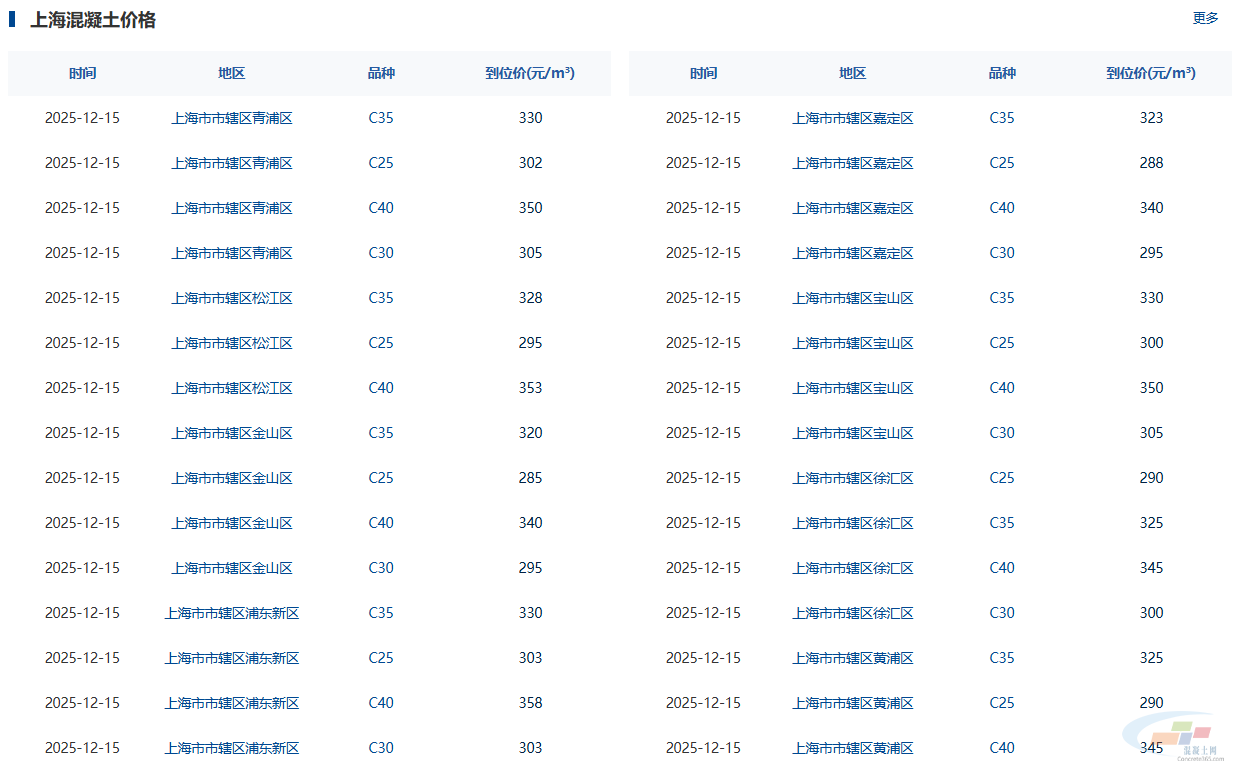
Task: Click price 358 in 浦东新区 C40 row
Action: point(530,703)
